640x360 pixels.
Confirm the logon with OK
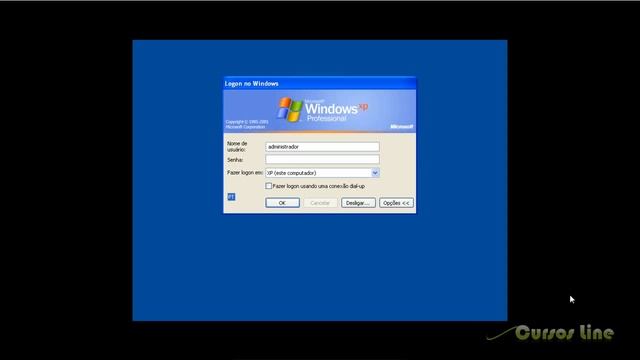tap(282, 203)
